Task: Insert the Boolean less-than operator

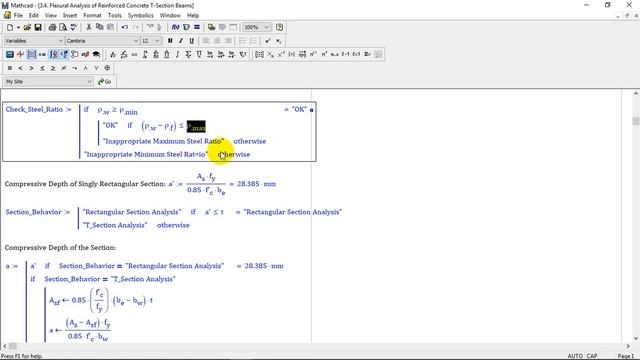Action: (20, 68)
